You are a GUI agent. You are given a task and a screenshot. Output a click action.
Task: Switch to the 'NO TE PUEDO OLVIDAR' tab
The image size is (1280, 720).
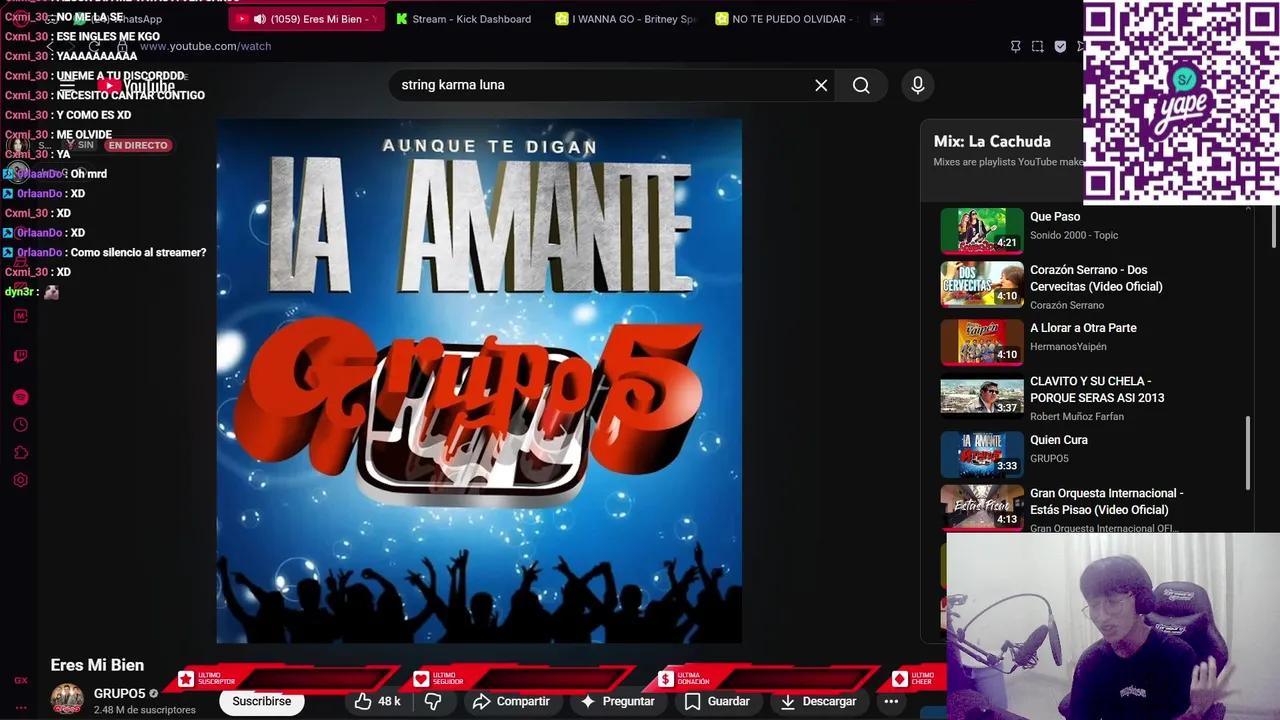click(x=787, y=19)
